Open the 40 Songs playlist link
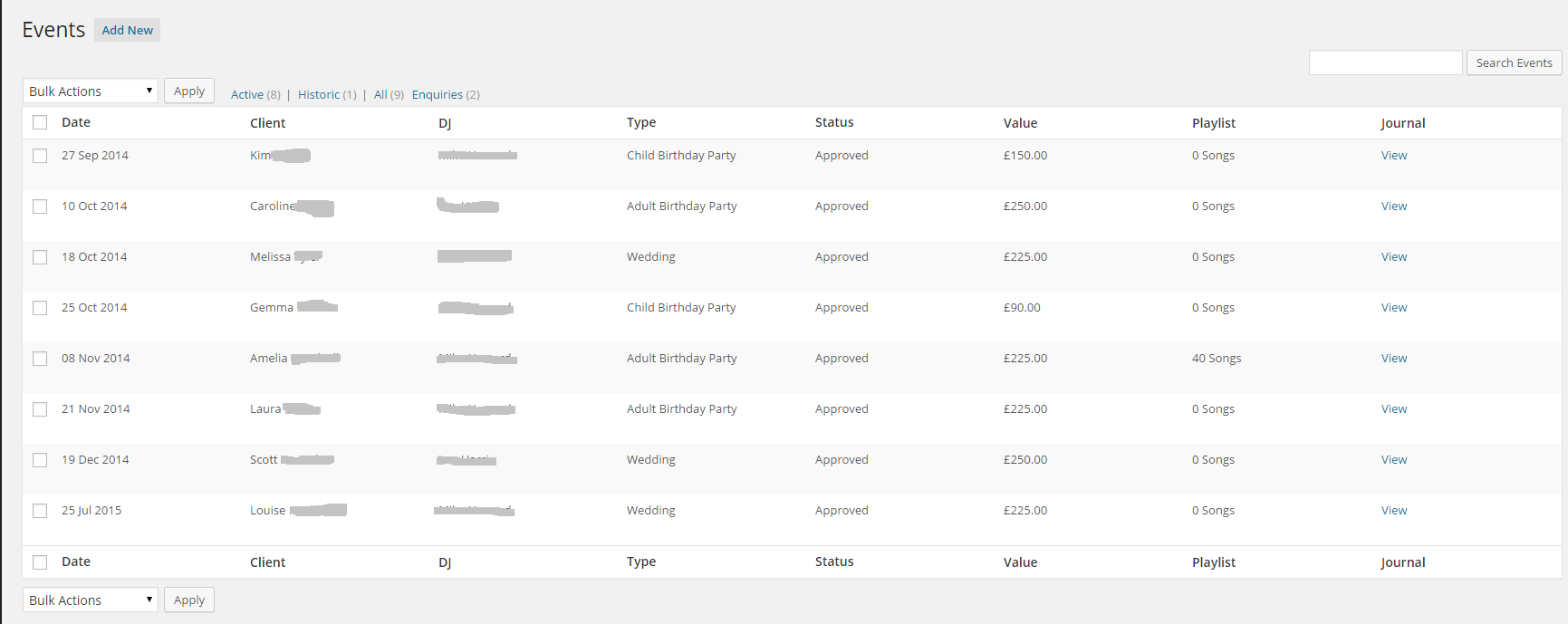This screenshot has width=1568, height=624. click(x=1216, y=359)
